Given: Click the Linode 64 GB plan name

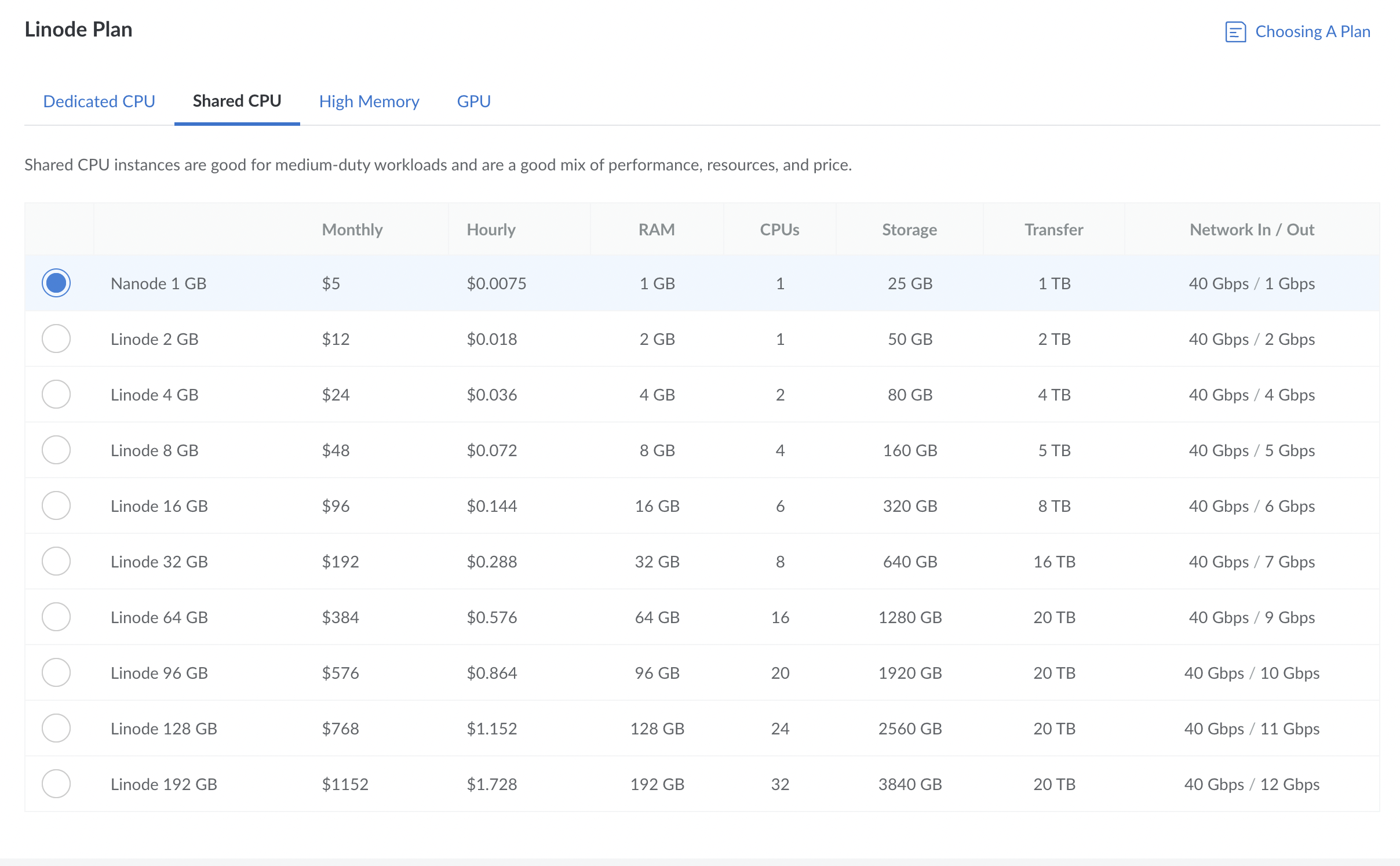Looking at the screenshot, I should (x=159, y=617).
